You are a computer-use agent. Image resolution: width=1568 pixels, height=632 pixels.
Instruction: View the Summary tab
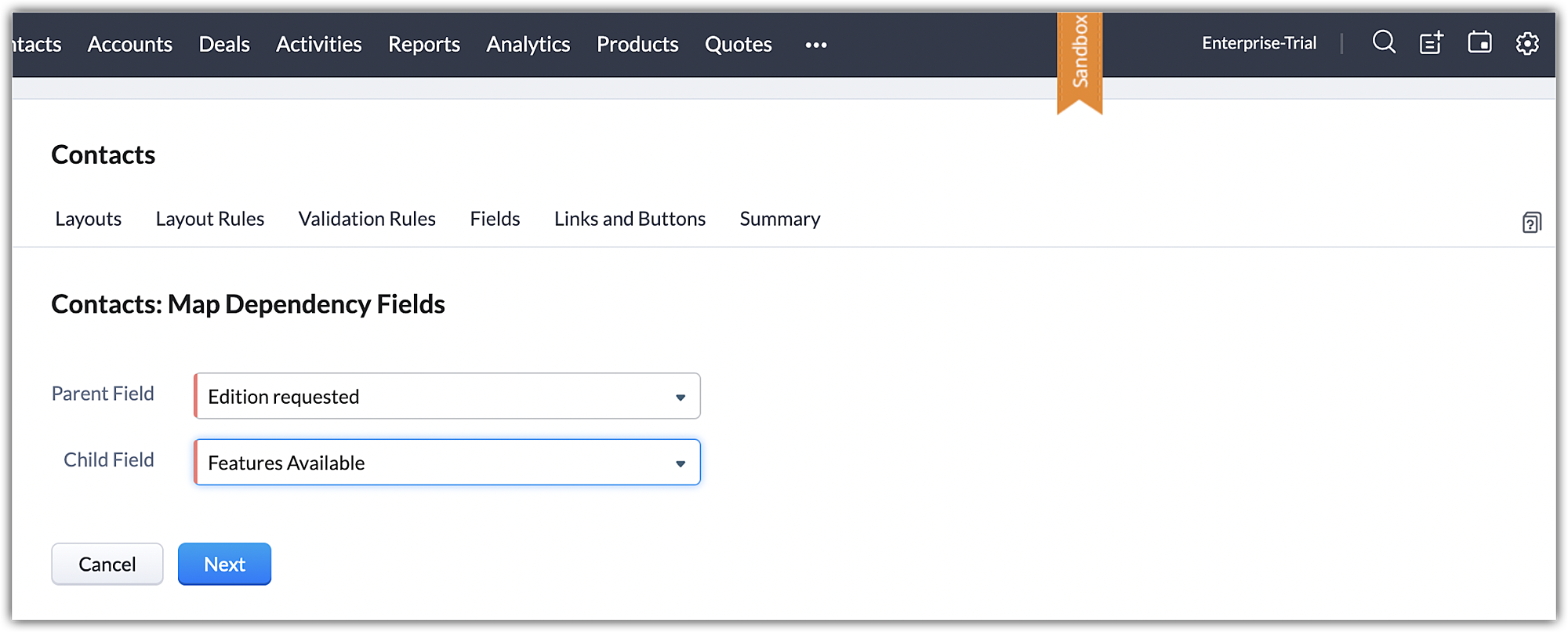pyautogui.click(x=779, y=219)
